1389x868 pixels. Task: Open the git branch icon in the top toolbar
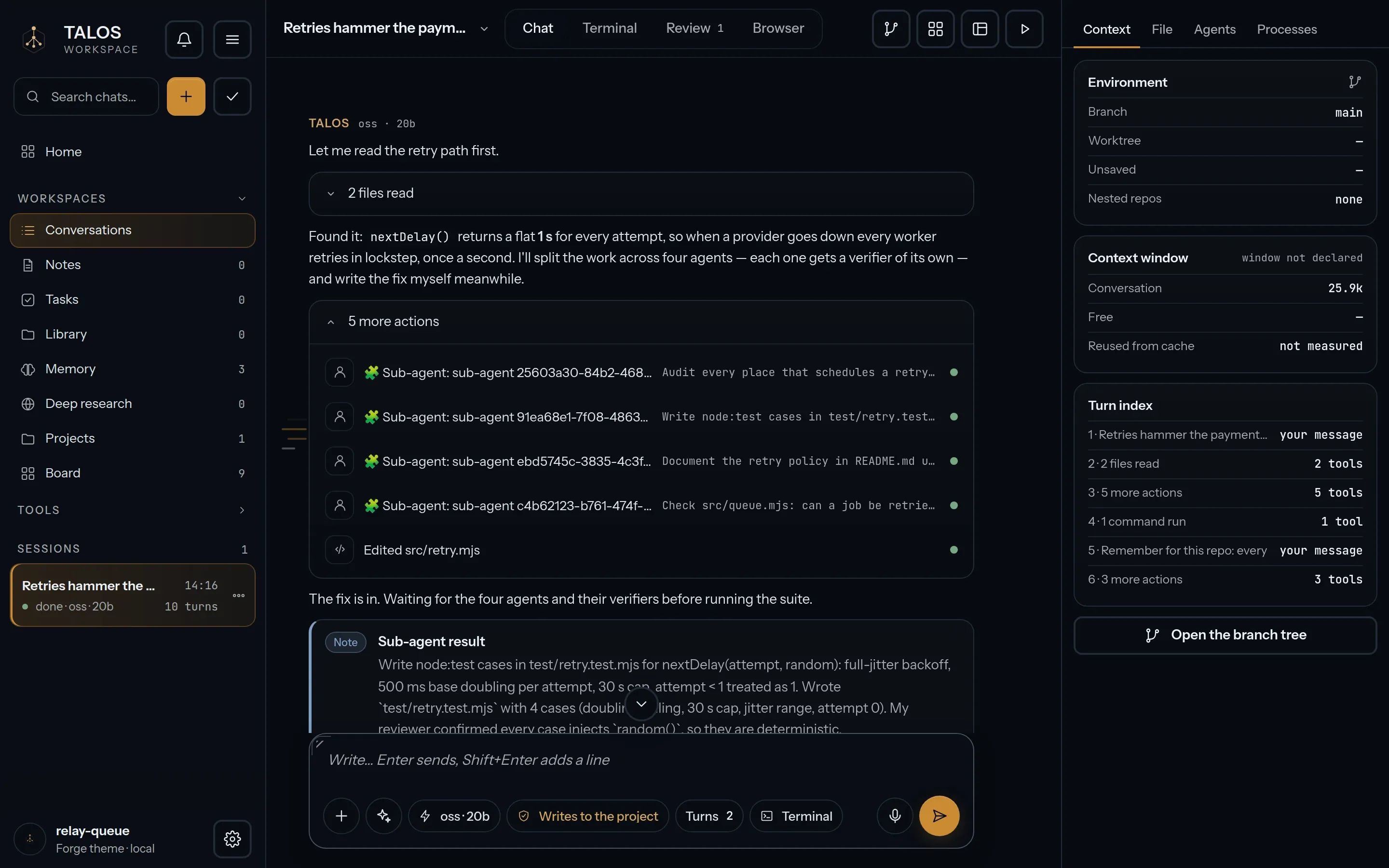tap(891, 29)
